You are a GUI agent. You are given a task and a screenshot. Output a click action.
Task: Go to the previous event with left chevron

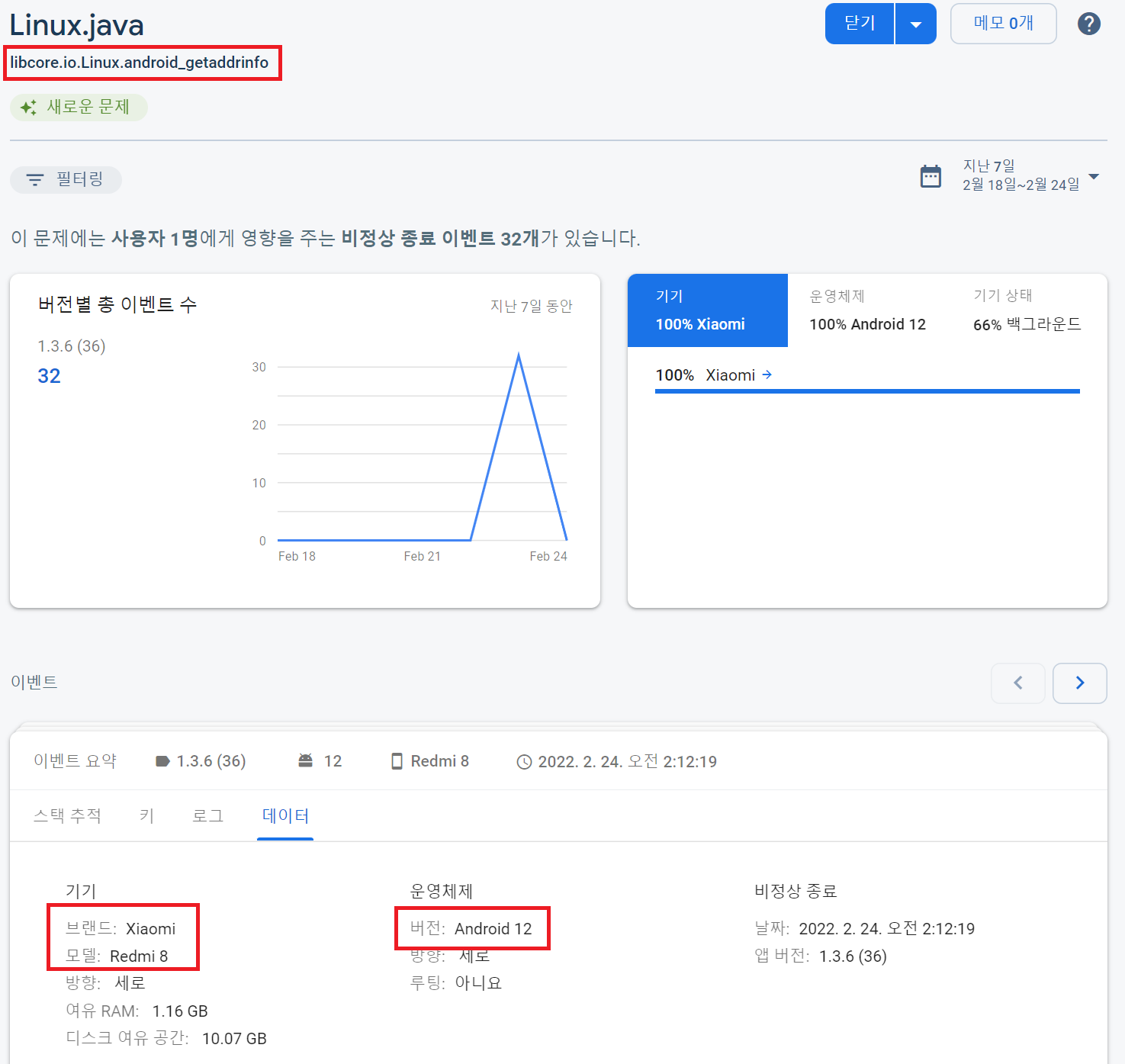(1017, 683)
